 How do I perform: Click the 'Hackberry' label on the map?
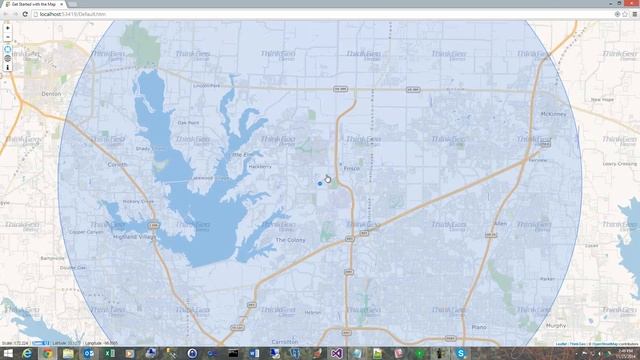pos(260,167)
